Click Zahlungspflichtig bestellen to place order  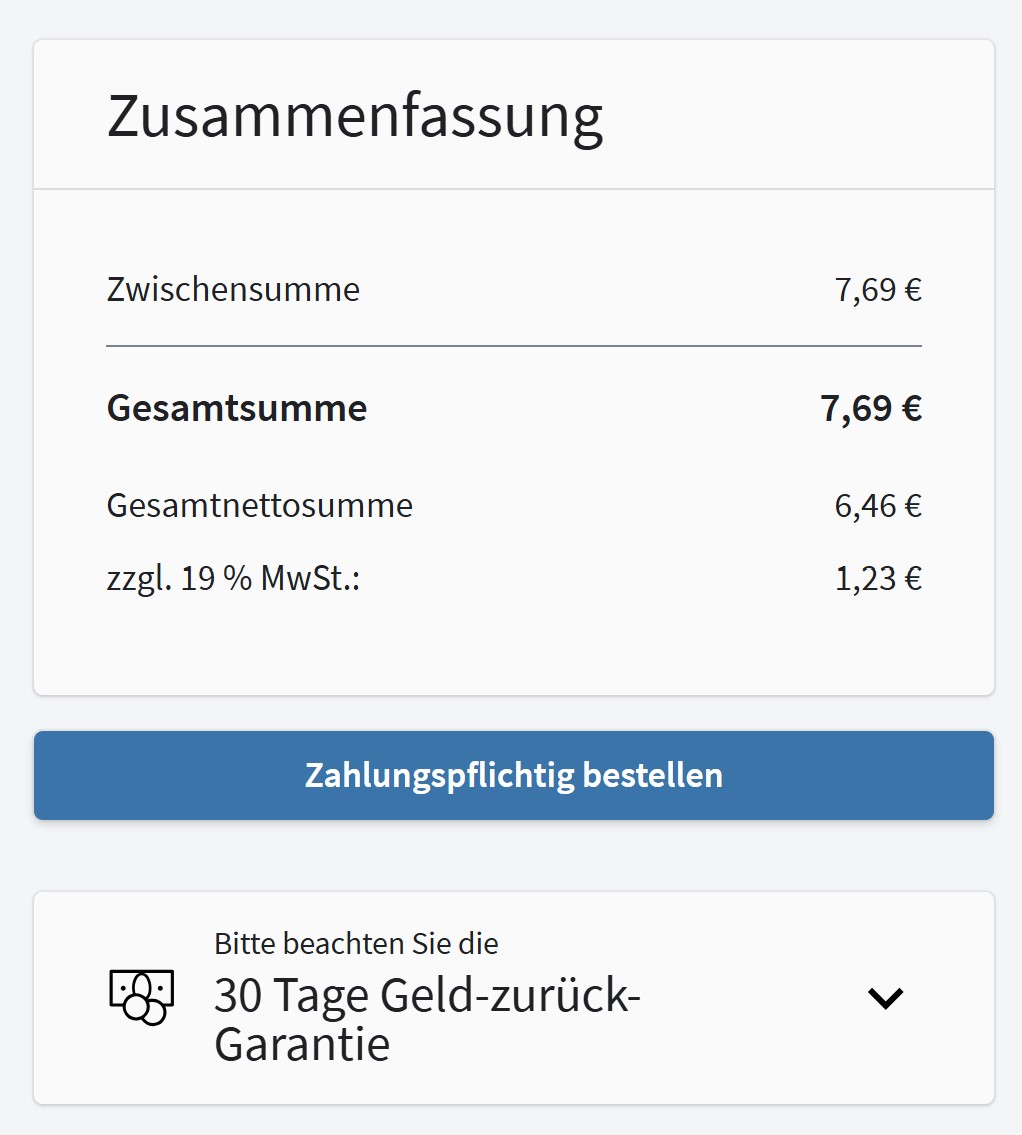point(513,775)
